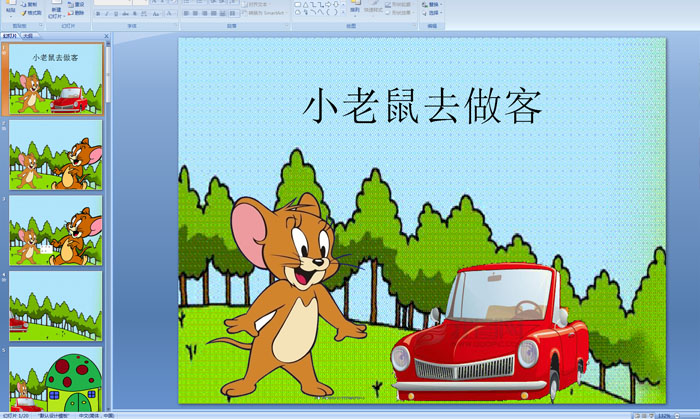This screenshot has width=700, height=419.
Task: Select slide 2 thumbnail with two mice
Action: pyautogui.click(x=56, y=155)
